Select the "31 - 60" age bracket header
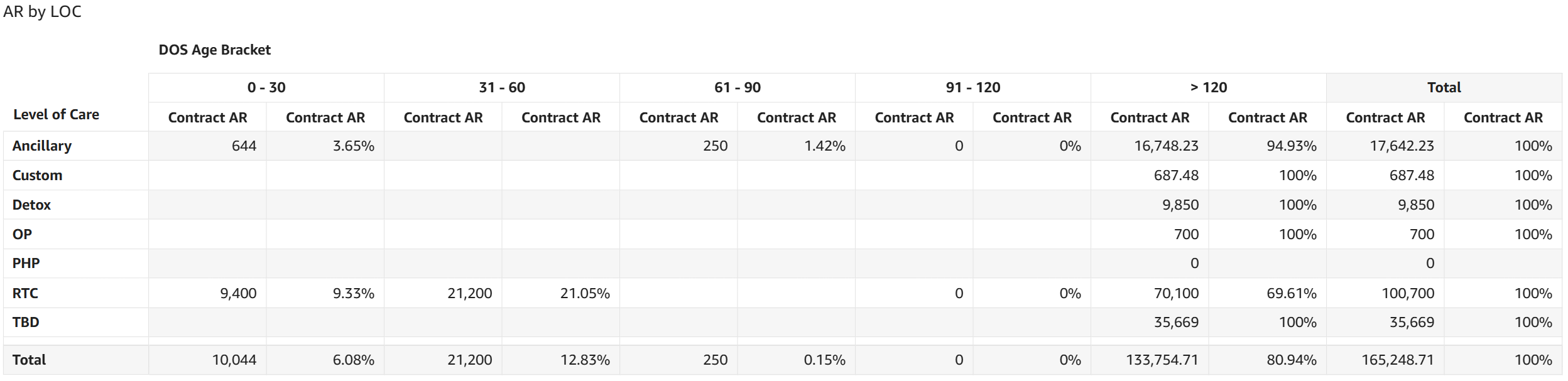Screen dimensions: 1568x381 tap(502, 88)
